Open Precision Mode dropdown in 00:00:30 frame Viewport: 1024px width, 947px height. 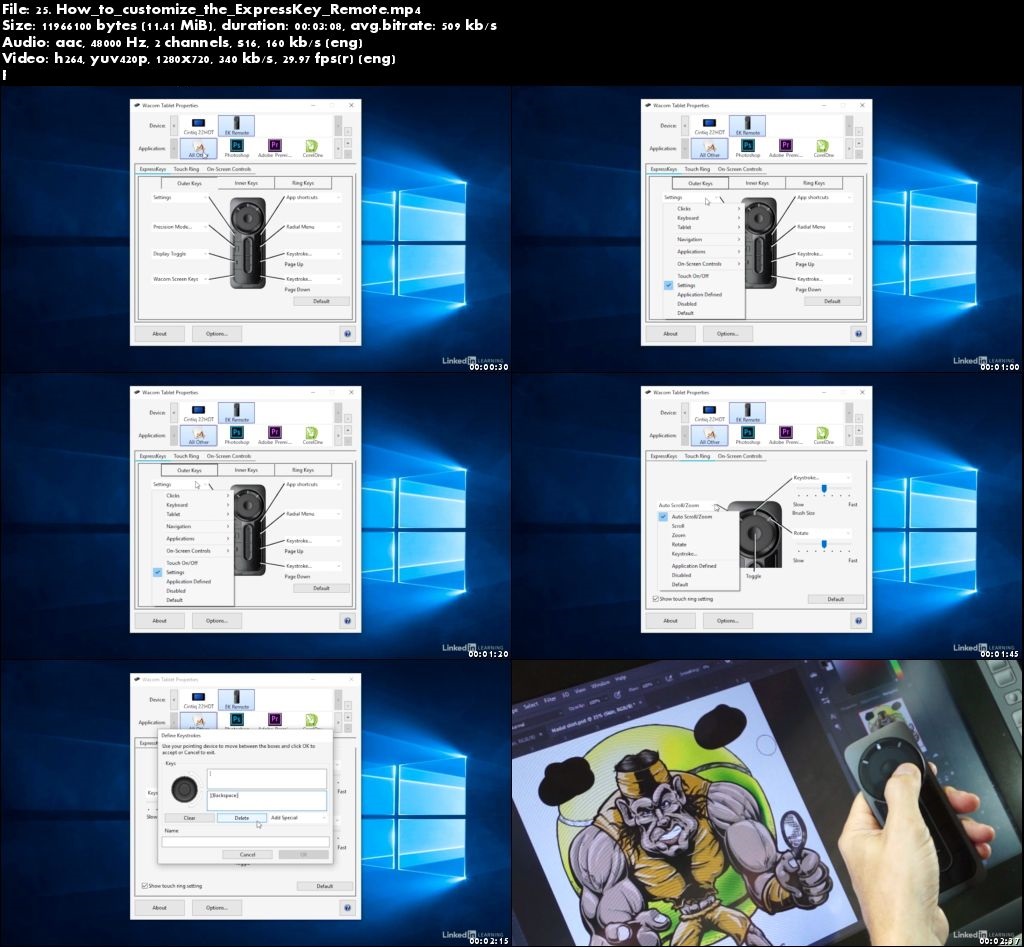pos(180,227)
